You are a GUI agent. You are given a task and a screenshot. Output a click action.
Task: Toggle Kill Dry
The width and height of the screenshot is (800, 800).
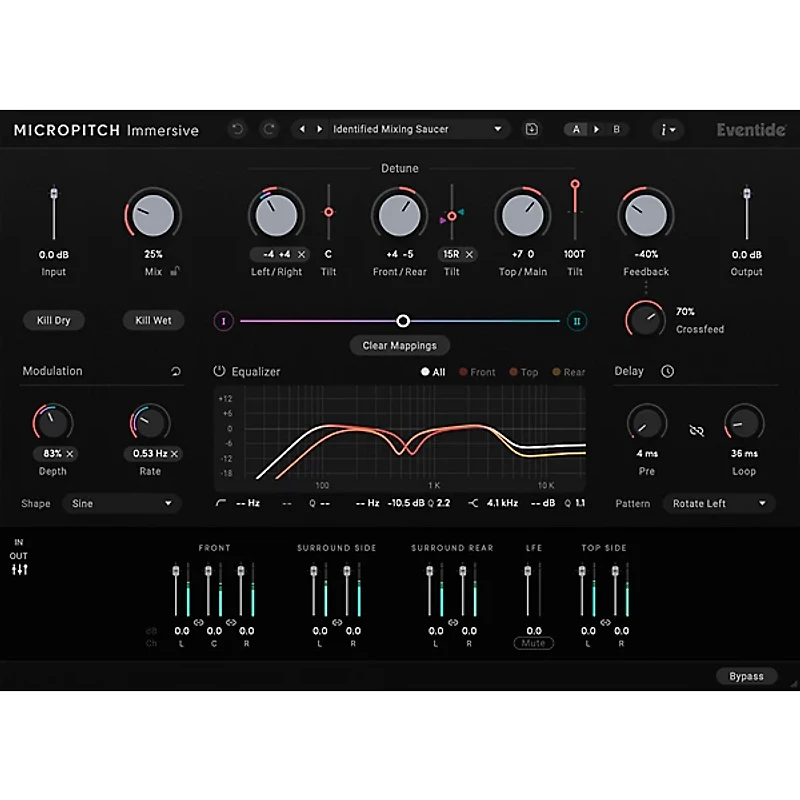(x=54, y=320)
